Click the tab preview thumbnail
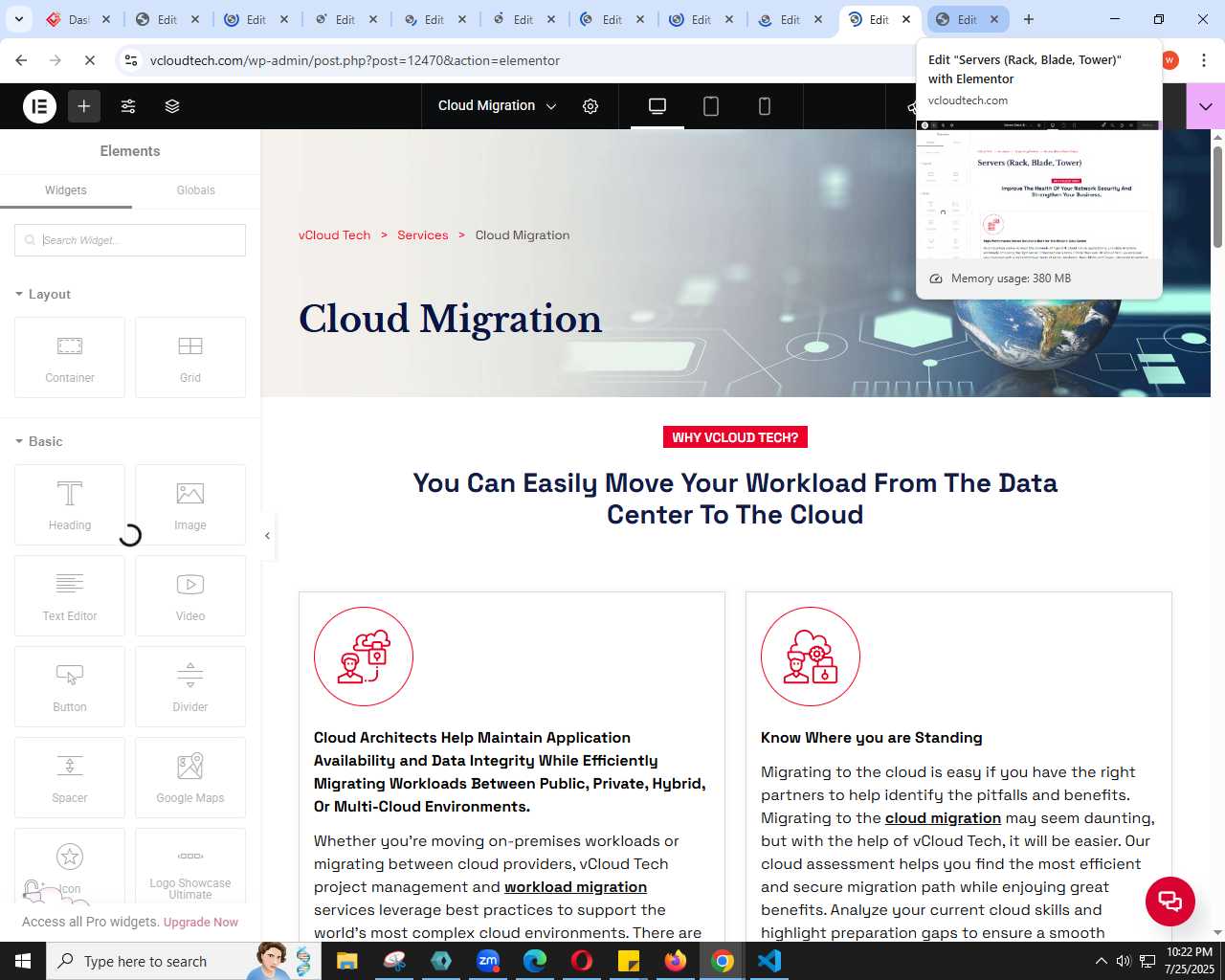This screenshot has width=1225, height=980. [x=1038, y=189]
